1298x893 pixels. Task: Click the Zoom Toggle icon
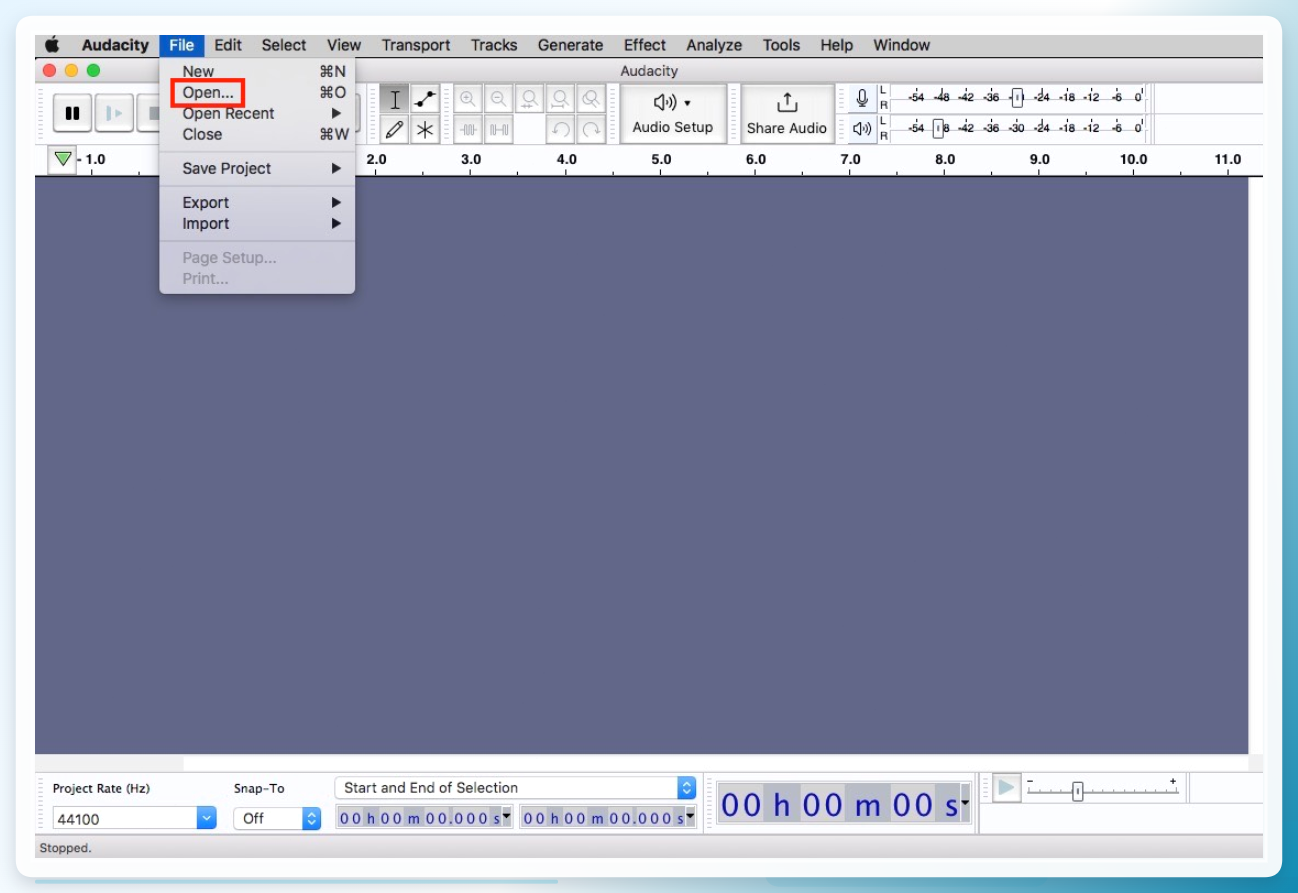591,99
